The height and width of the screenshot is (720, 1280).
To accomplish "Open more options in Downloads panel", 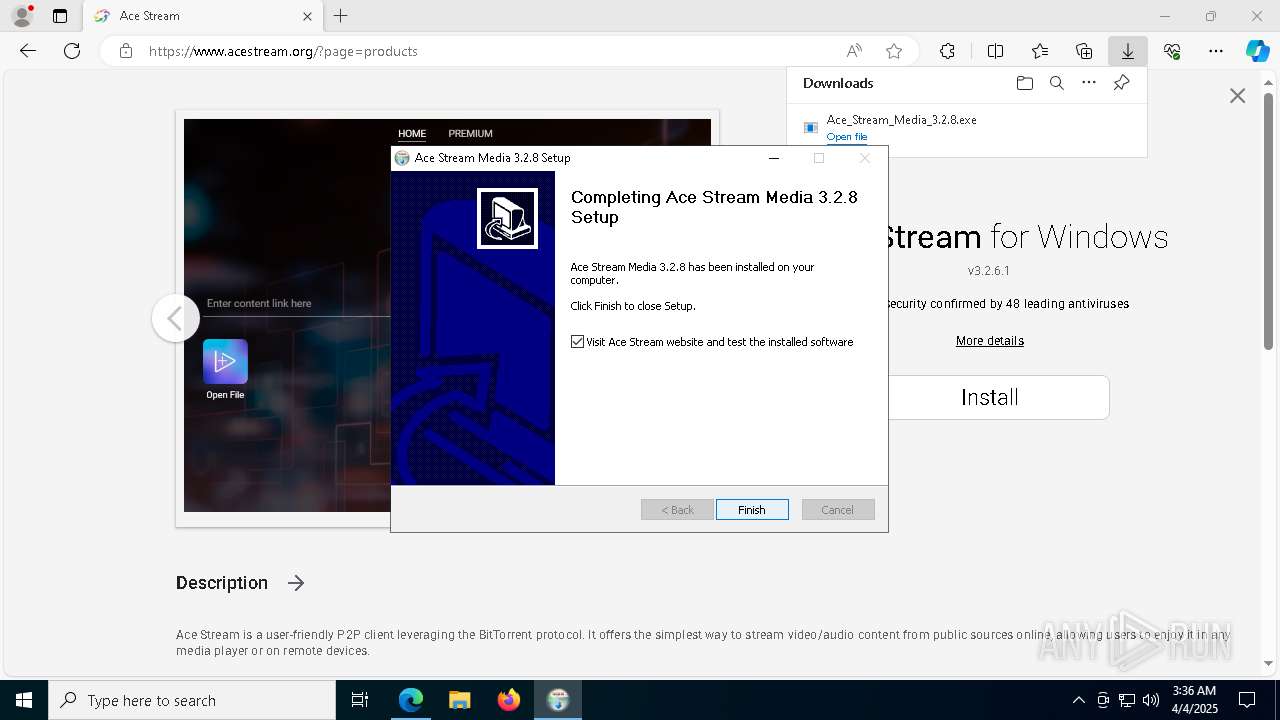I will tap(1089, 83).
